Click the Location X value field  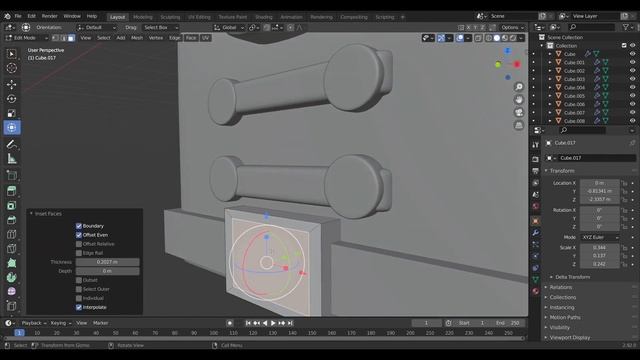point(600,183)
